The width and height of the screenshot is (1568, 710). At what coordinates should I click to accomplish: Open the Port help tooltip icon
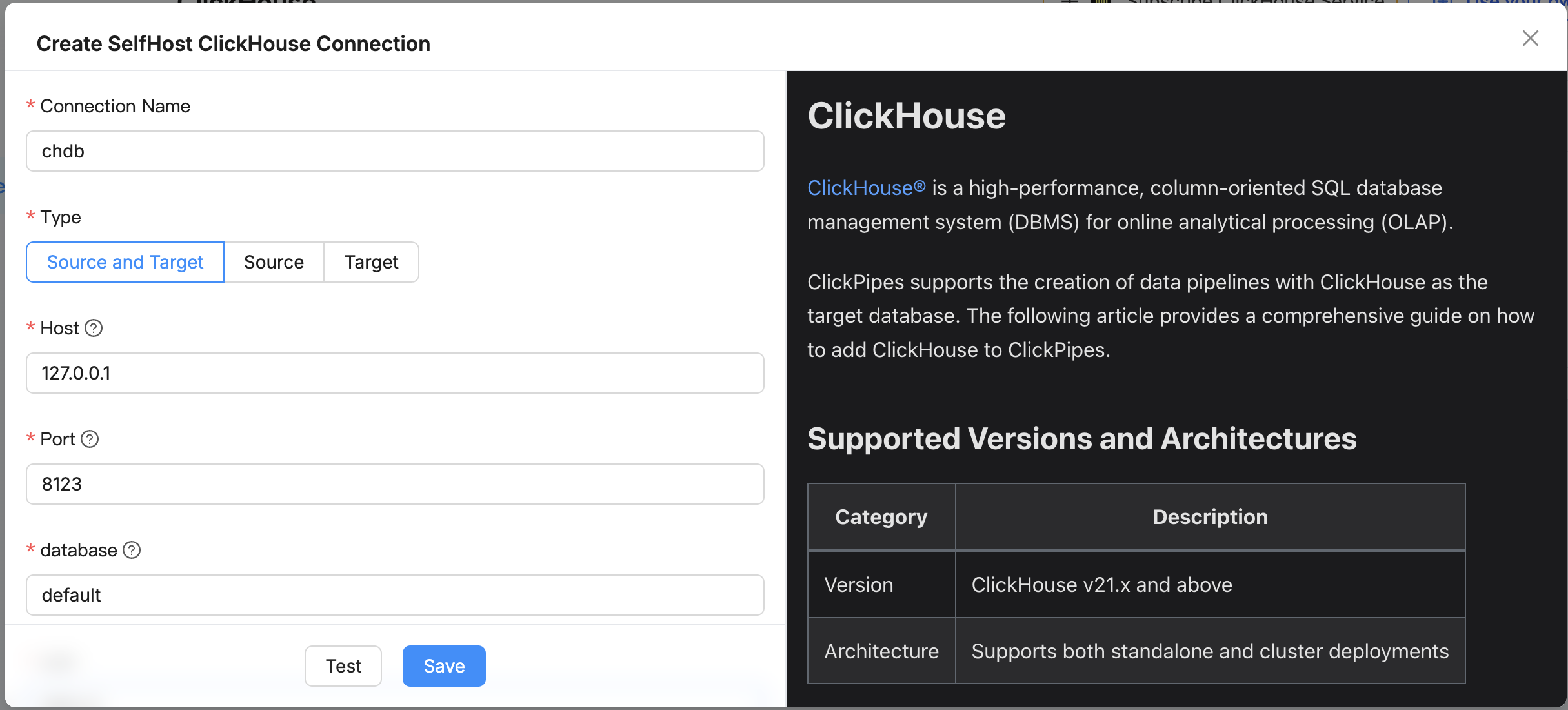90,439
